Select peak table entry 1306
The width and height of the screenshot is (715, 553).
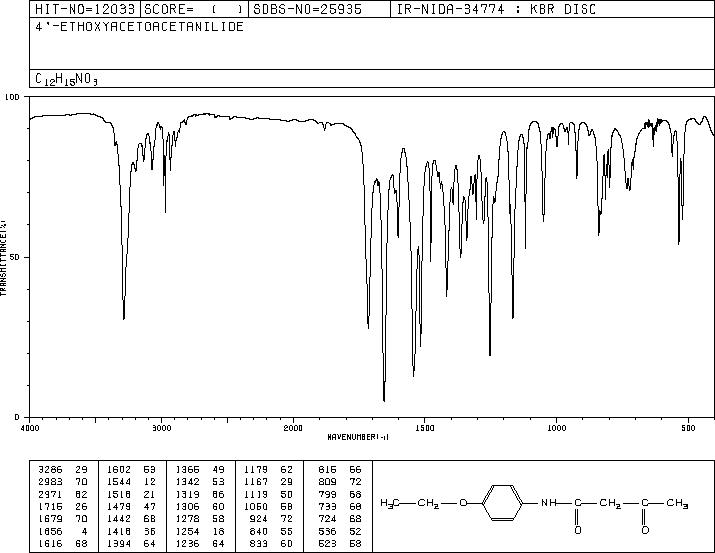[188, 506]
